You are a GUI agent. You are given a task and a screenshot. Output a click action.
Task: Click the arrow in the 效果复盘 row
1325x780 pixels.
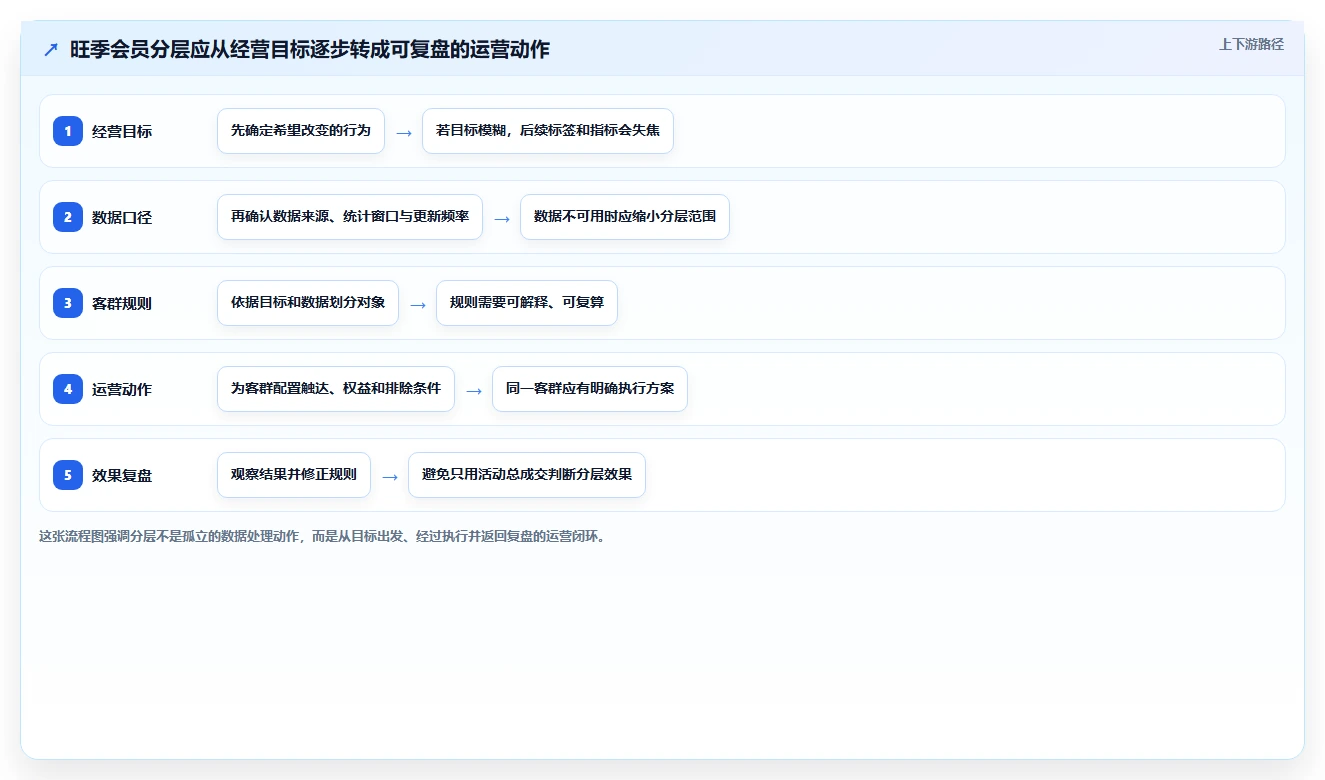point(390,476)
